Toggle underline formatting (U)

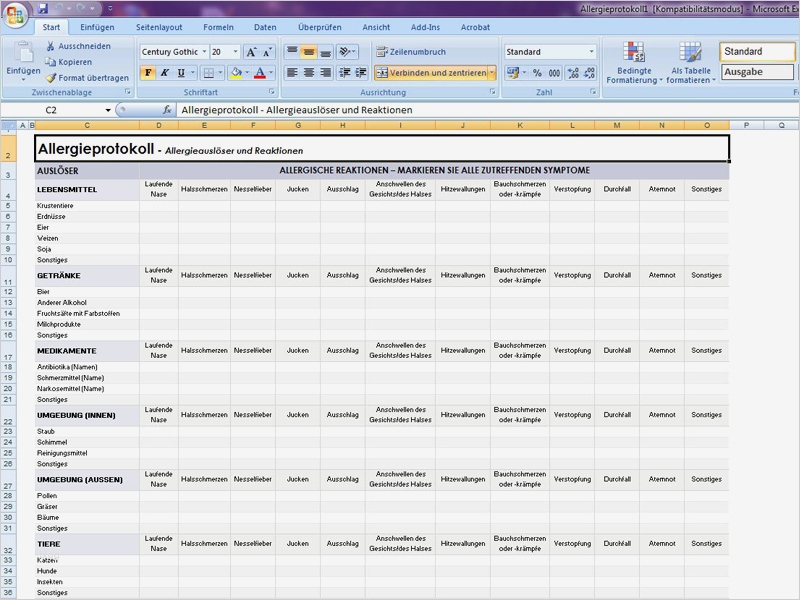coord(181,72)
